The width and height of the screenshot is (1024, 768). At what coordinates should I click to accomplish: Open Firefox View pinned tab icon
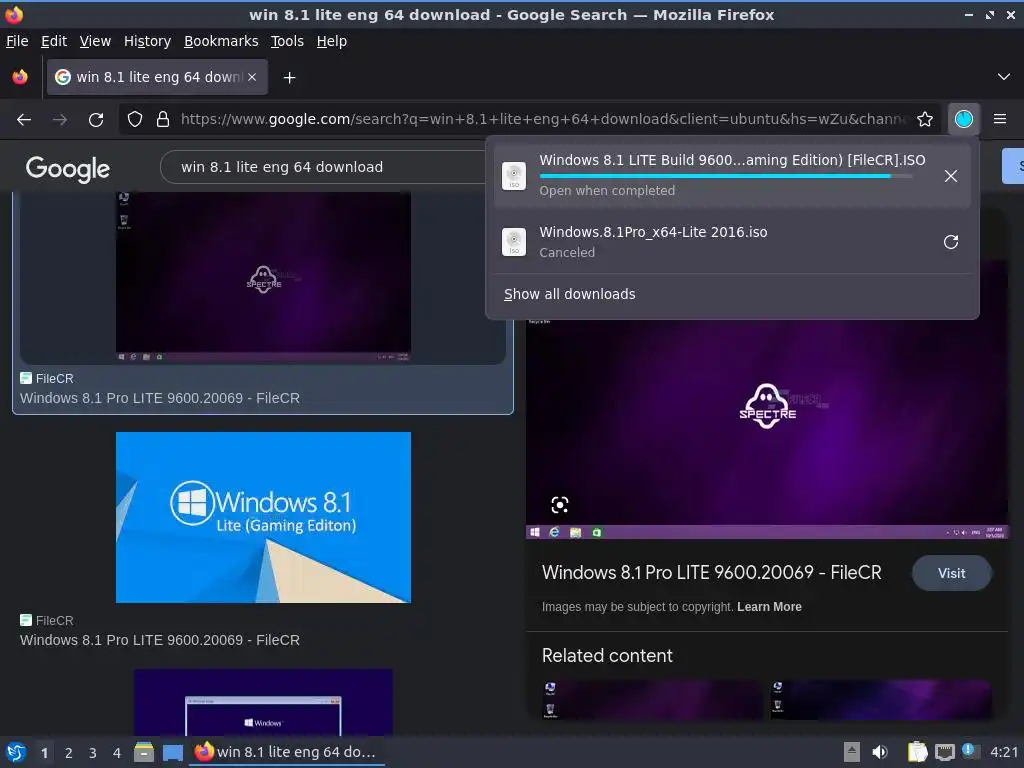tap(20, 77)
